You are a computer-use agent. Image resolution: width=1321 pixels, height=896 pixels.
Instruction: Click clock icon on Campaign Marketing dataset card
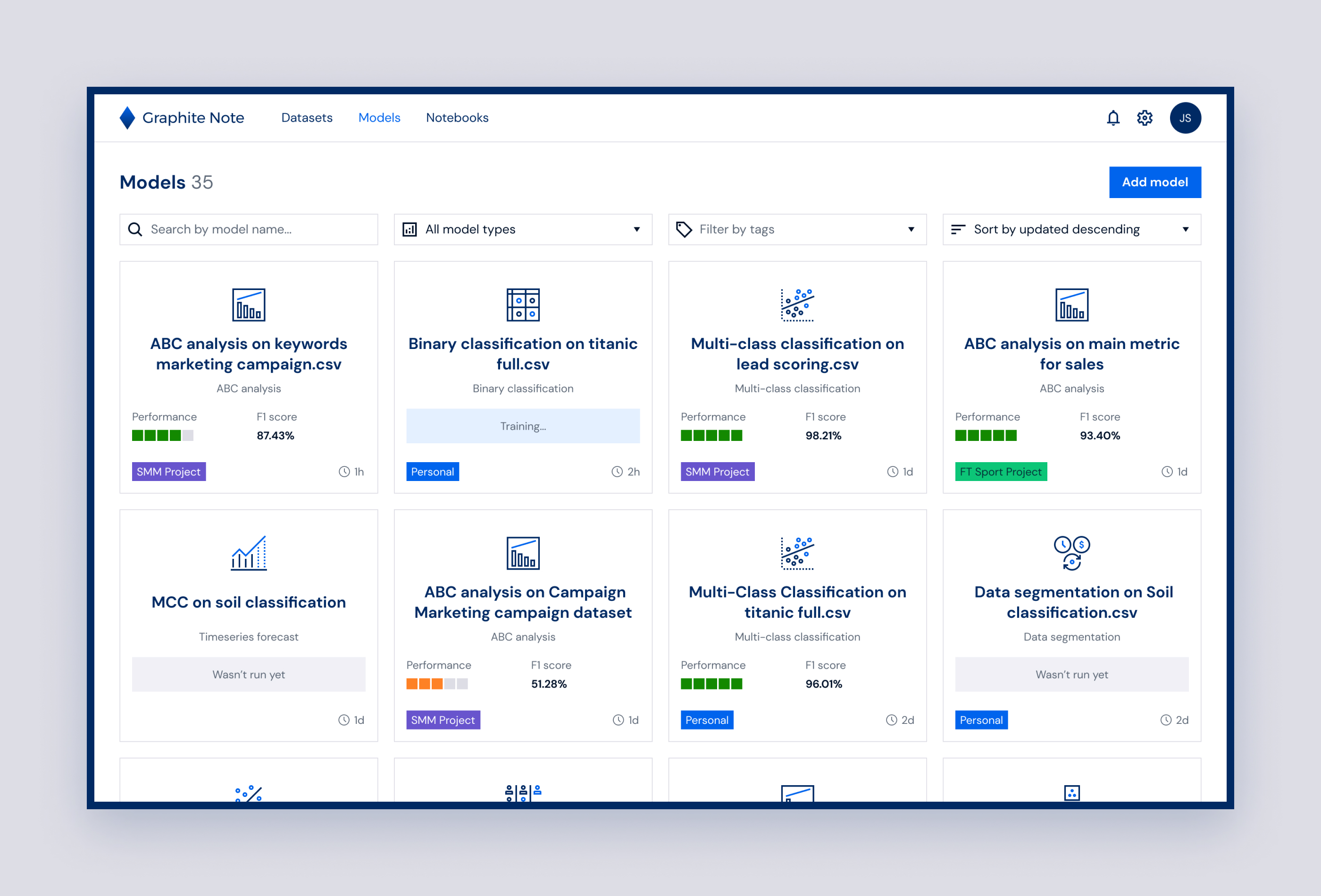click(618, 720)
